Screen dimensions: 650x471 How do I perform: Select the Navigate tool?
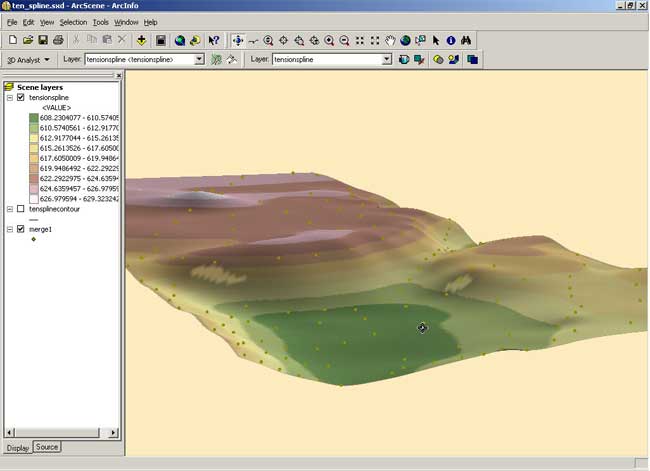pyautogui.click(x=238, y=40)
